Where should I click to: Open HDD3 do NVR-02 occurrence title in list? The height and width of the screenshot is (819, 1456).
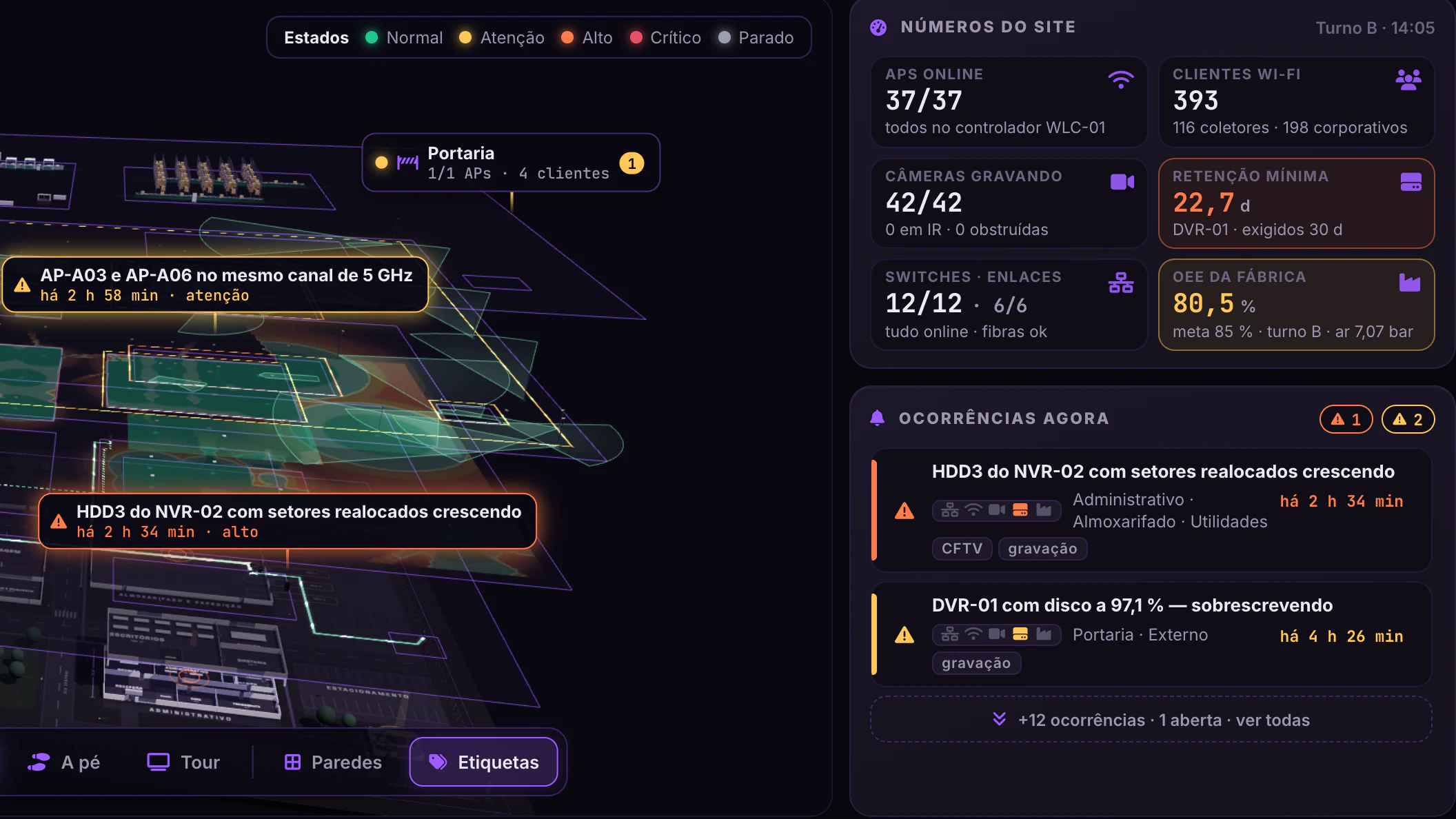tap(1163, 472)
